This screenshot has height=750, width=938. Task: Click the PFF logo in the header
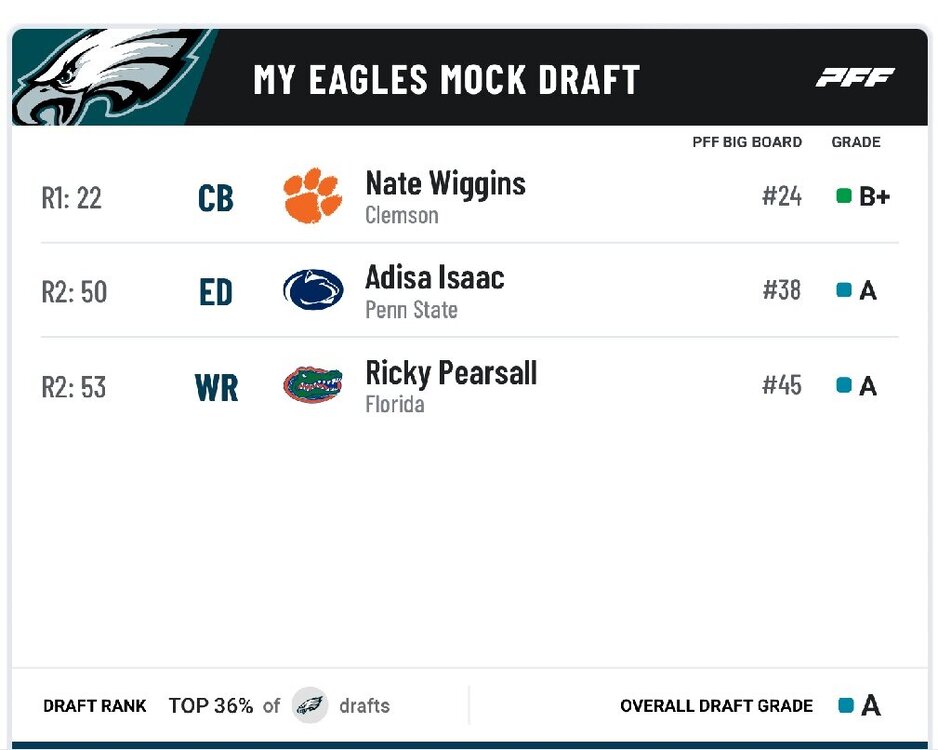pyautogui.click(x=855, y=77)
